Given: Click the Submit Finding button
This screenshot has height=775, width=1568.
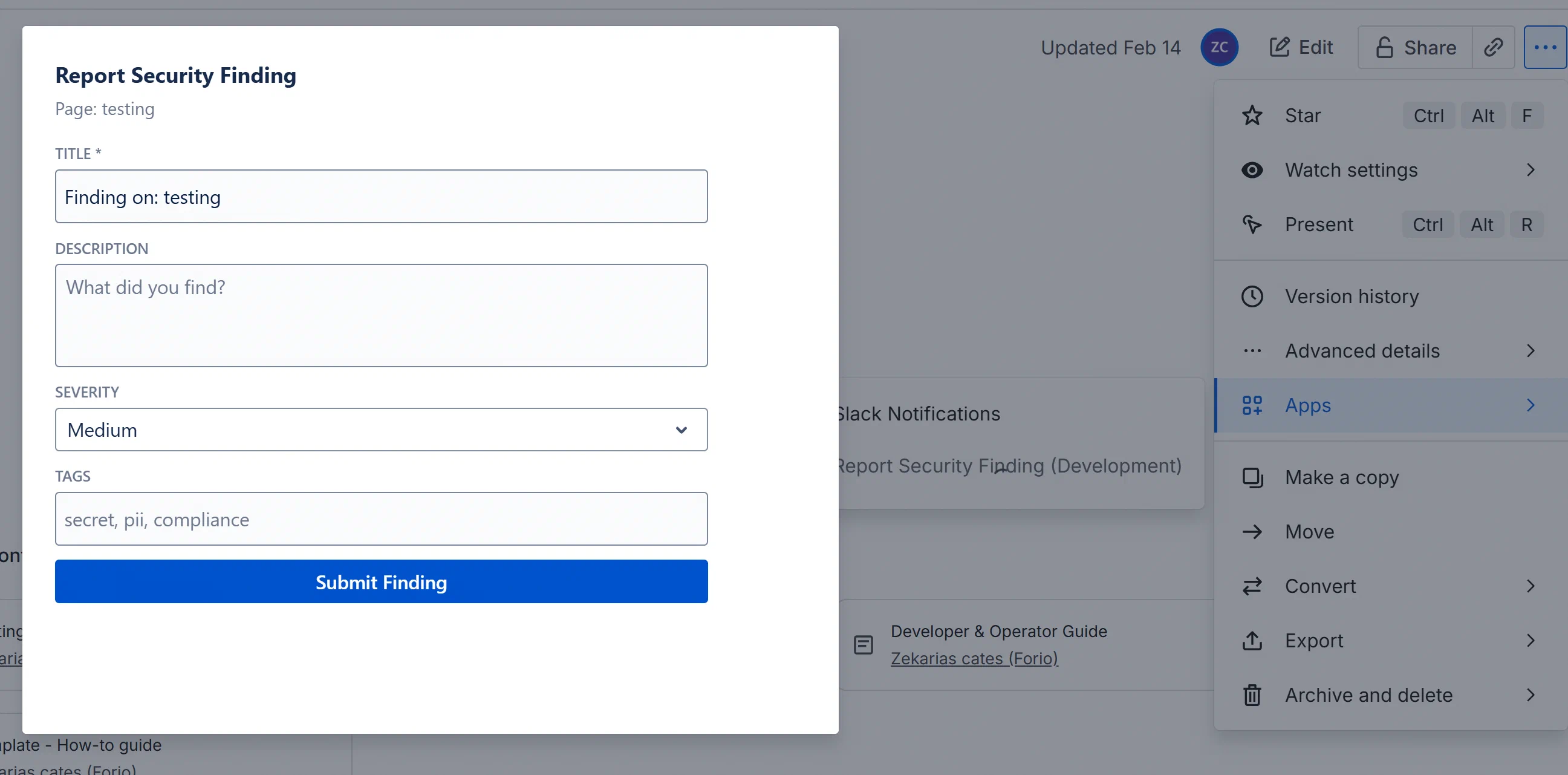Looking at the screenshot, I should (381, 582).
